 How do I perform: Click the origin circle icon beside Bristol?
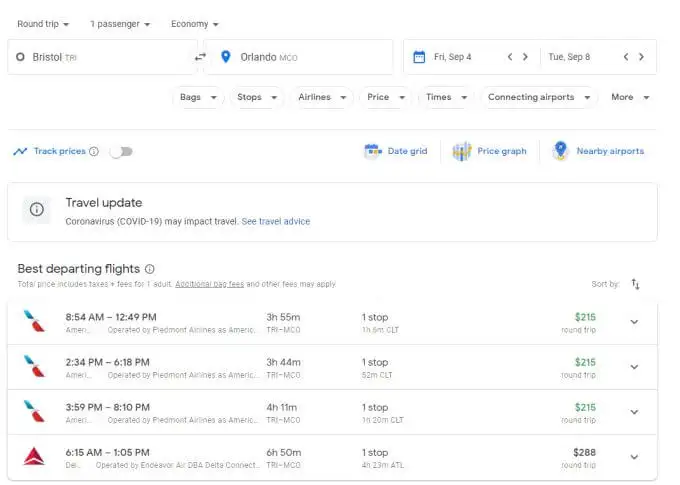[x=20, y=57]
